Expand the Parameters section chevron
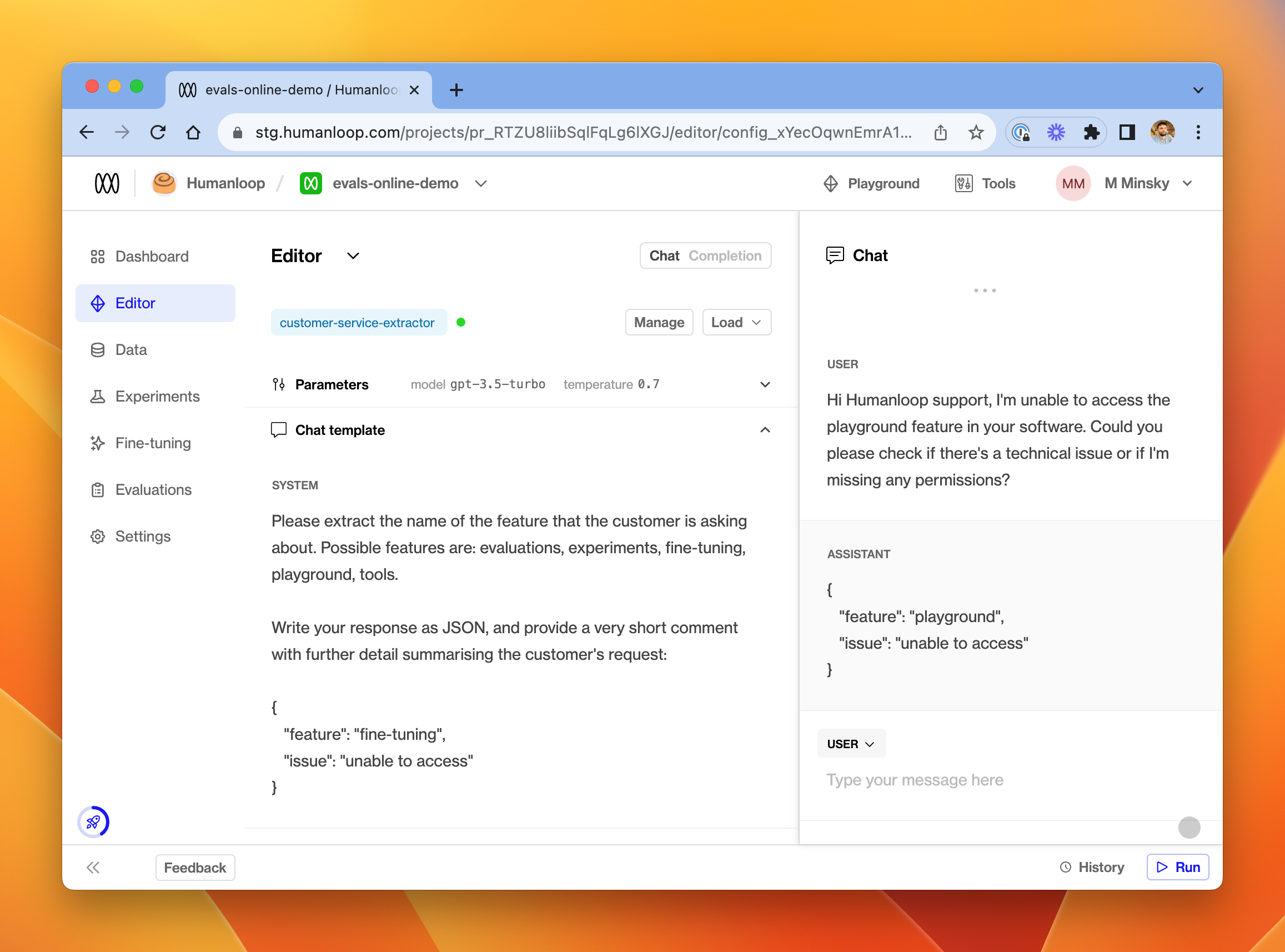This screenshot has width=1285, height=952. [x=765, y=384]
